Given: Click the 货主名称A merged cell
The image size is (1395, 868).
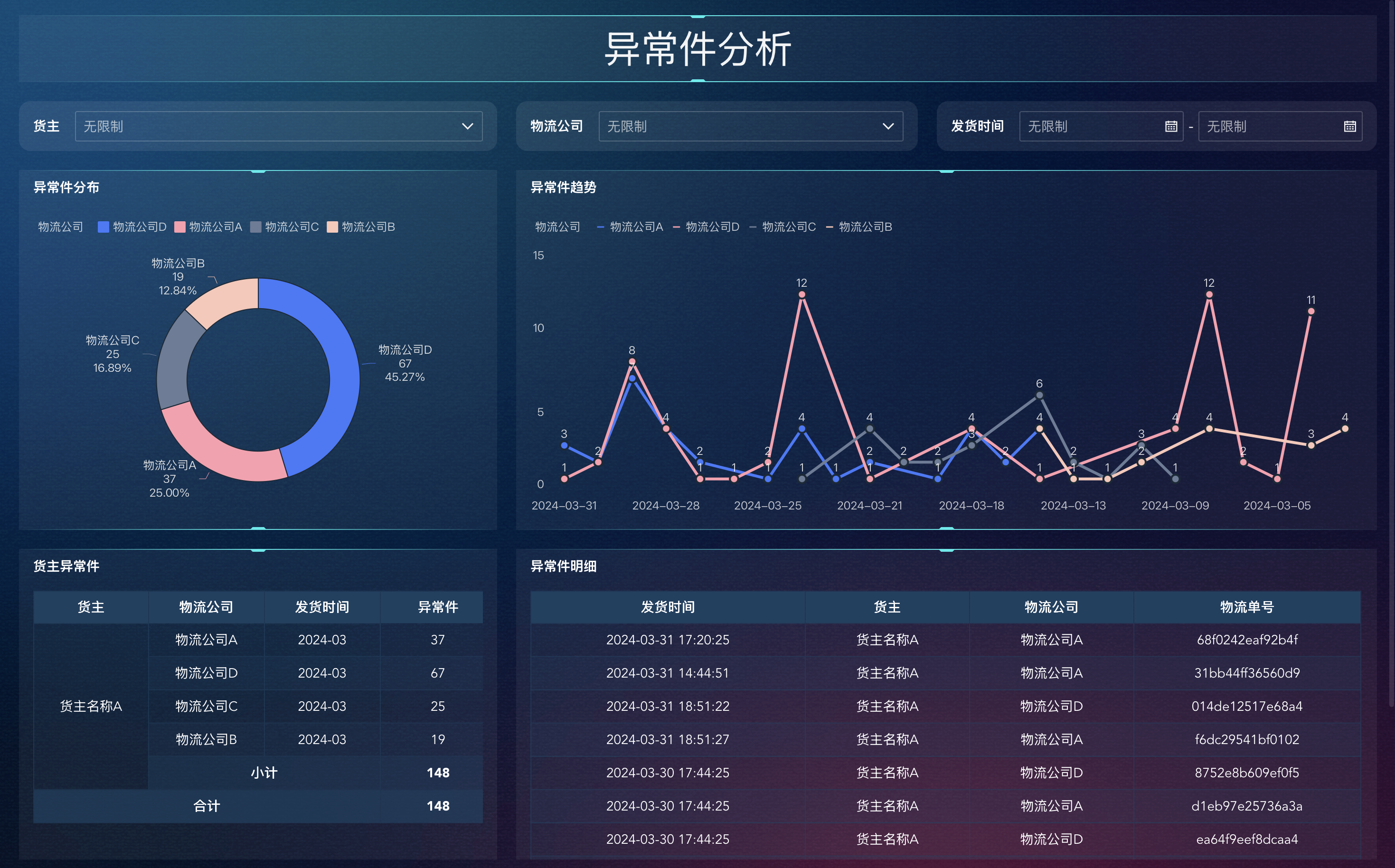Looking at the screenshot, I should (91, 706).
